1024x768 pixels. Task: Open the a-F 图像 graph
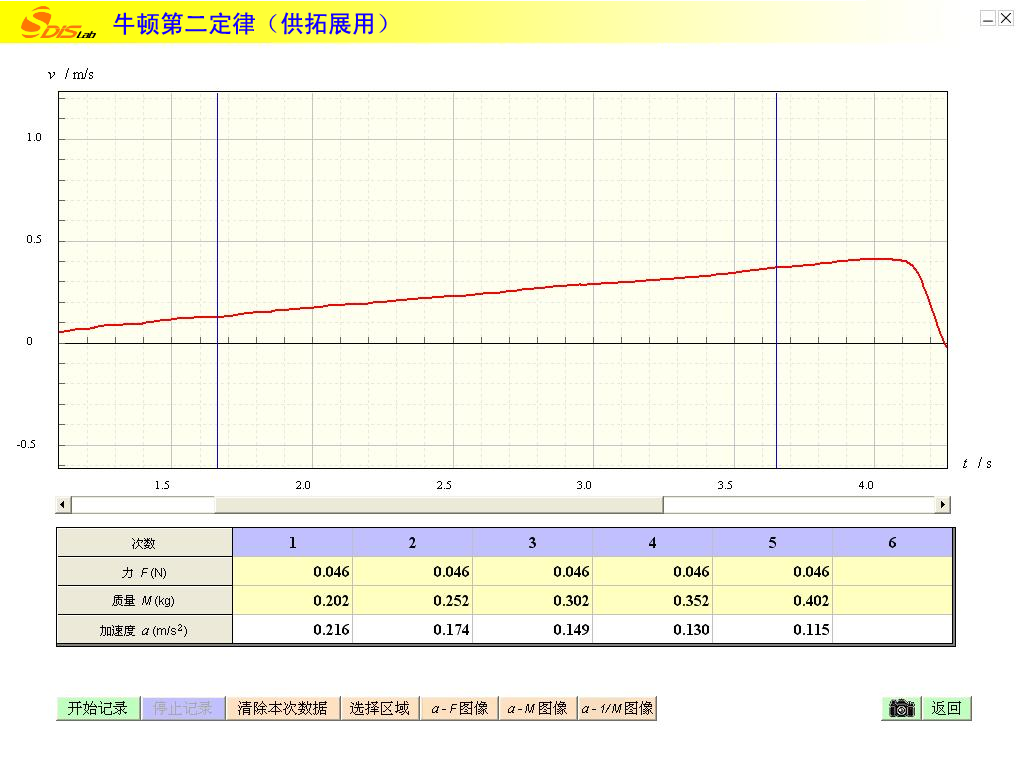pos(459,708)
